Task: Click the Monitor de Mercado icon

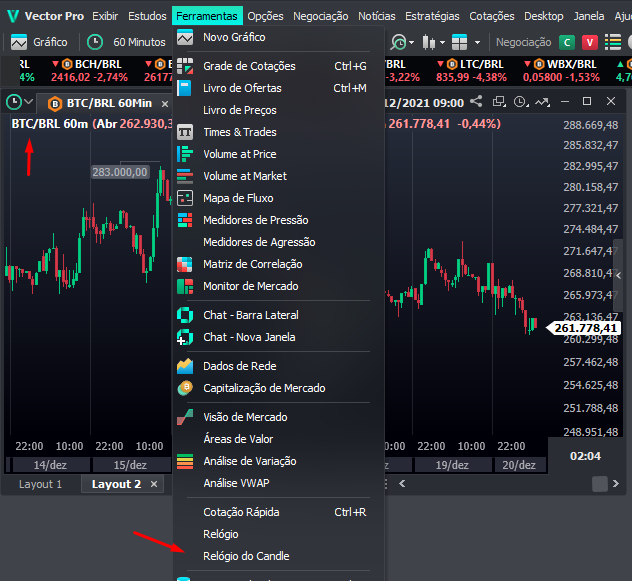Action: pyautogui.click(x=185, y=286)
